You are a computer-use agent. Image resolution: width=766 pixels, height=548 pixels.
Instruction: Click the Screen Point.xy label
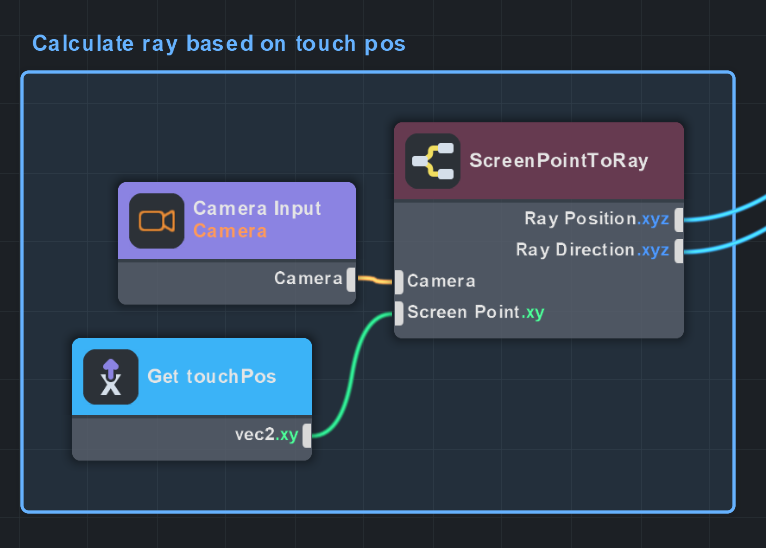476,313
